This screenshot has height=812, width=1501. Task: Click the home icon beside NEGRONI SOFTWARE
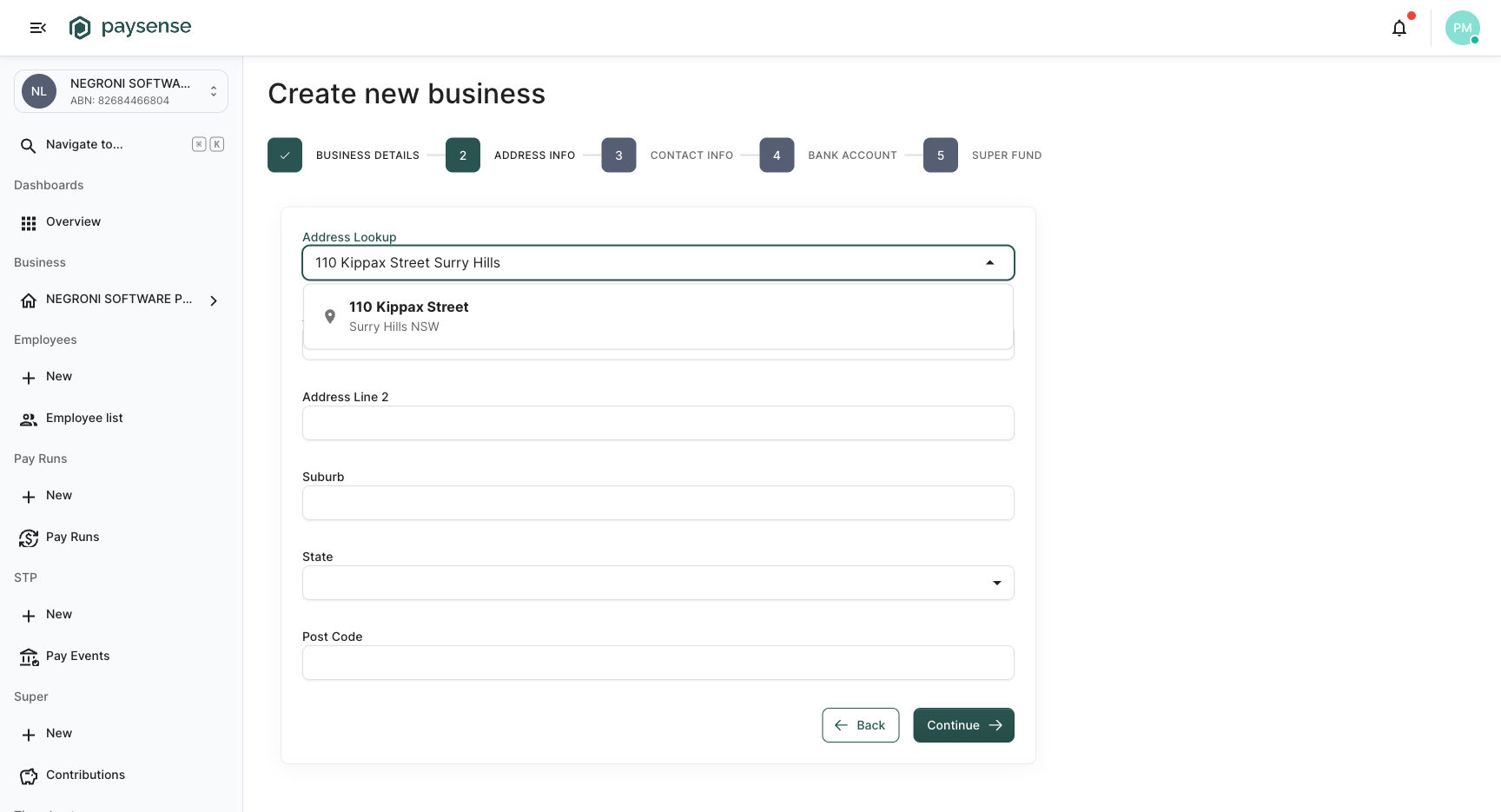pos(29,300)
